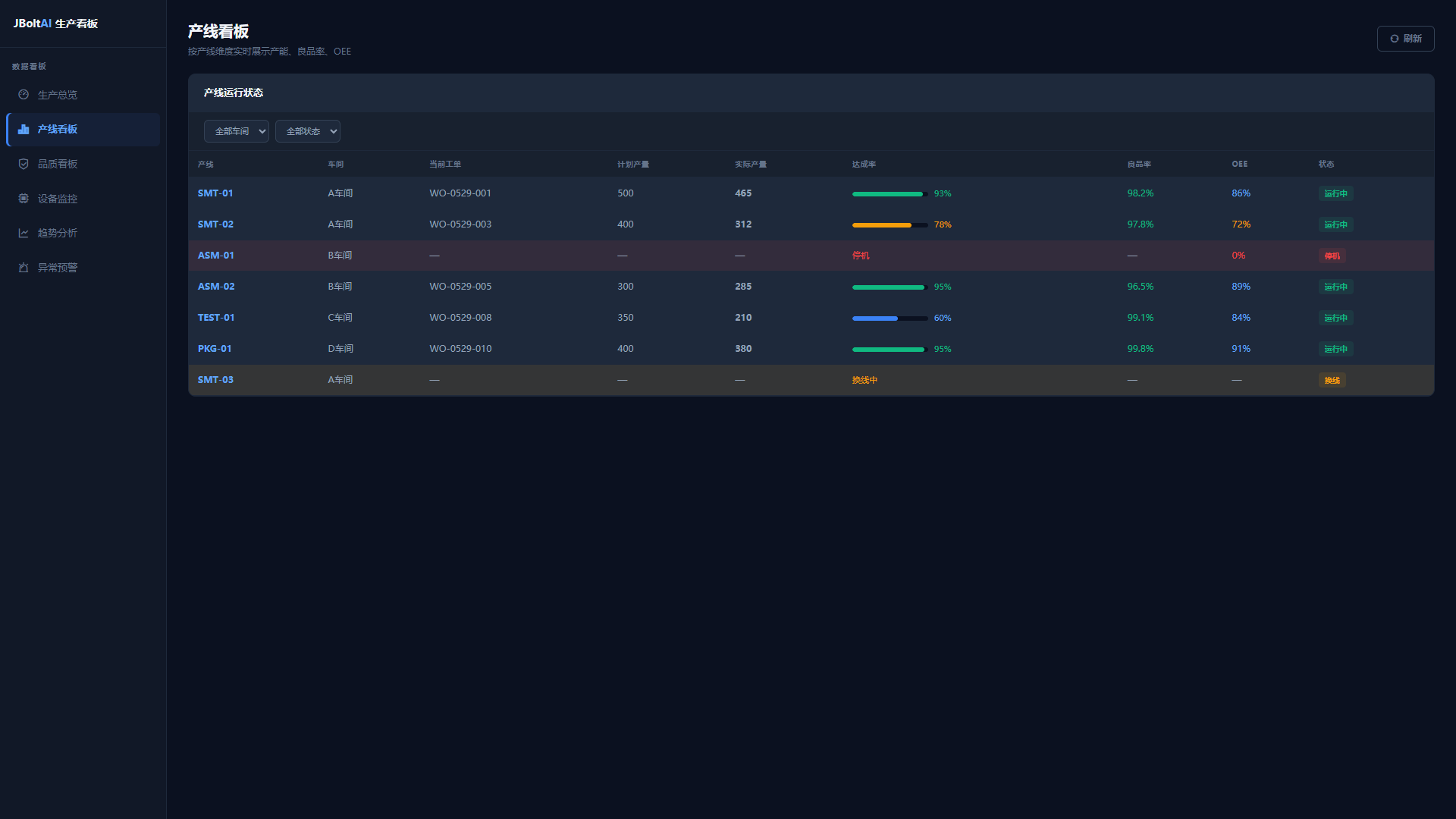Click PKG-01 progress bar
Screen dimensions: 1456x819
890,350
